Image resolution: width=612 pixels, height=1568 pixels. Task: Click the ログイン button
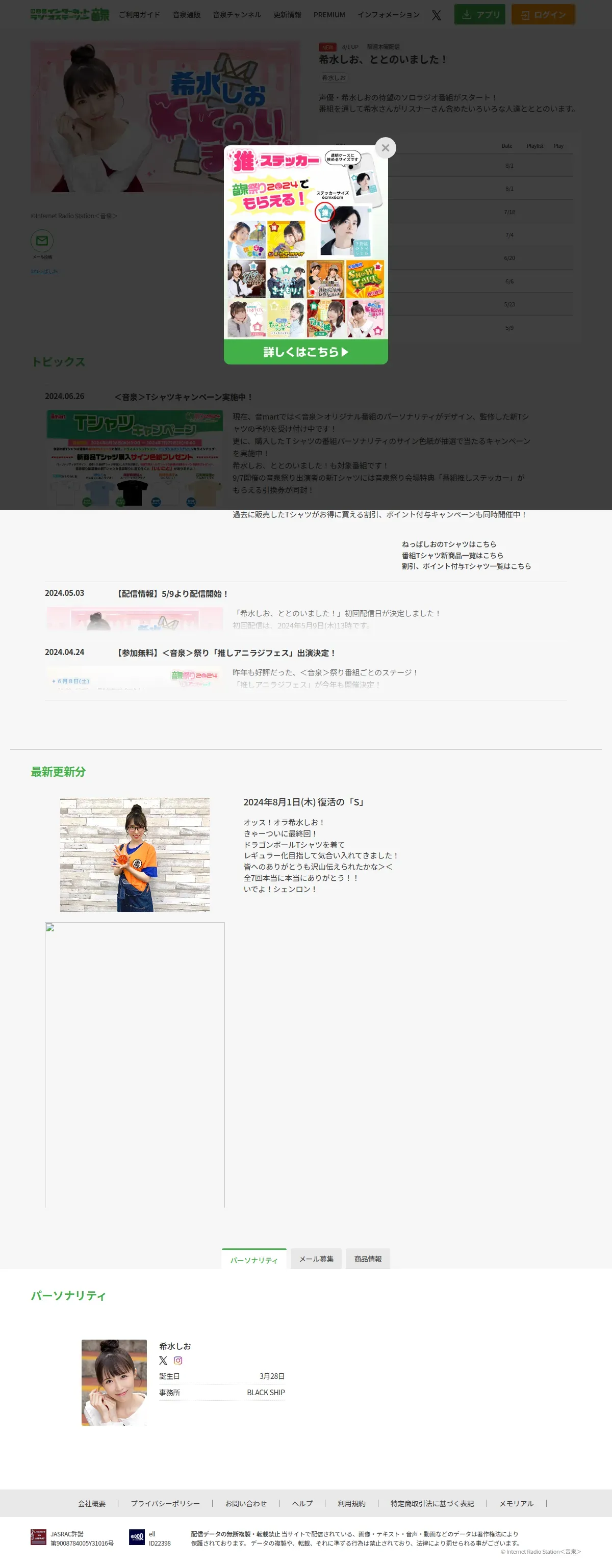pyautogui.click(x=543, y=15)
